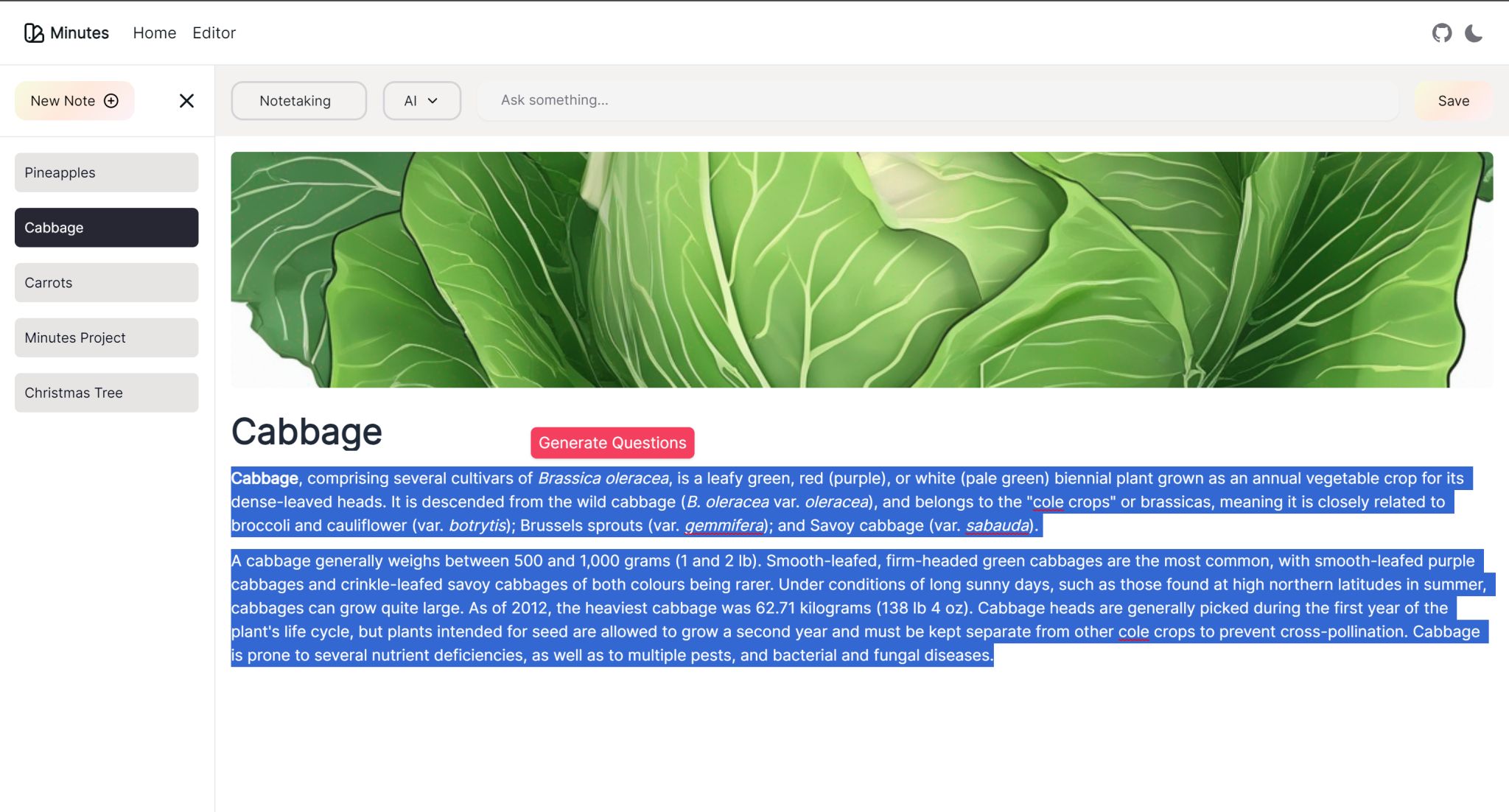
Task: Toggle dark mode with moon icon
Action: 1473,33
